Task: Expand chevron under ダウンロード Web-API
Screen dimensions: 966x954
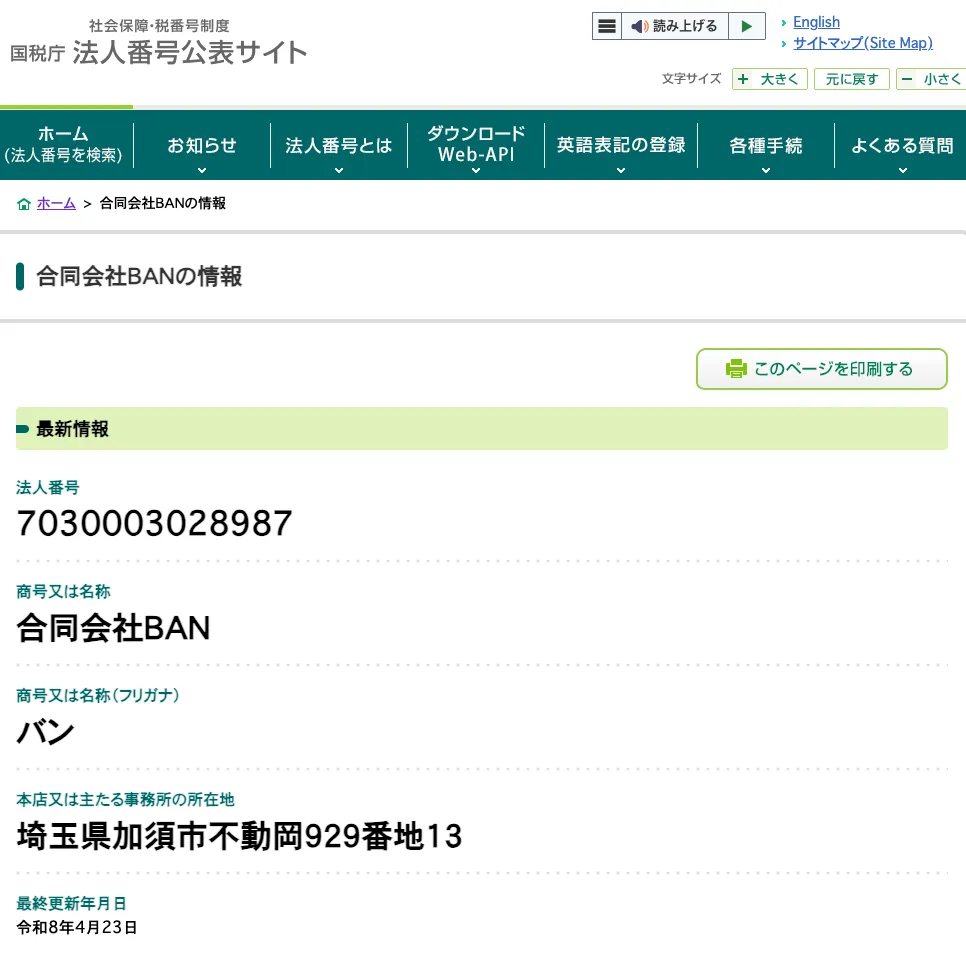Action: coord(476,171)
